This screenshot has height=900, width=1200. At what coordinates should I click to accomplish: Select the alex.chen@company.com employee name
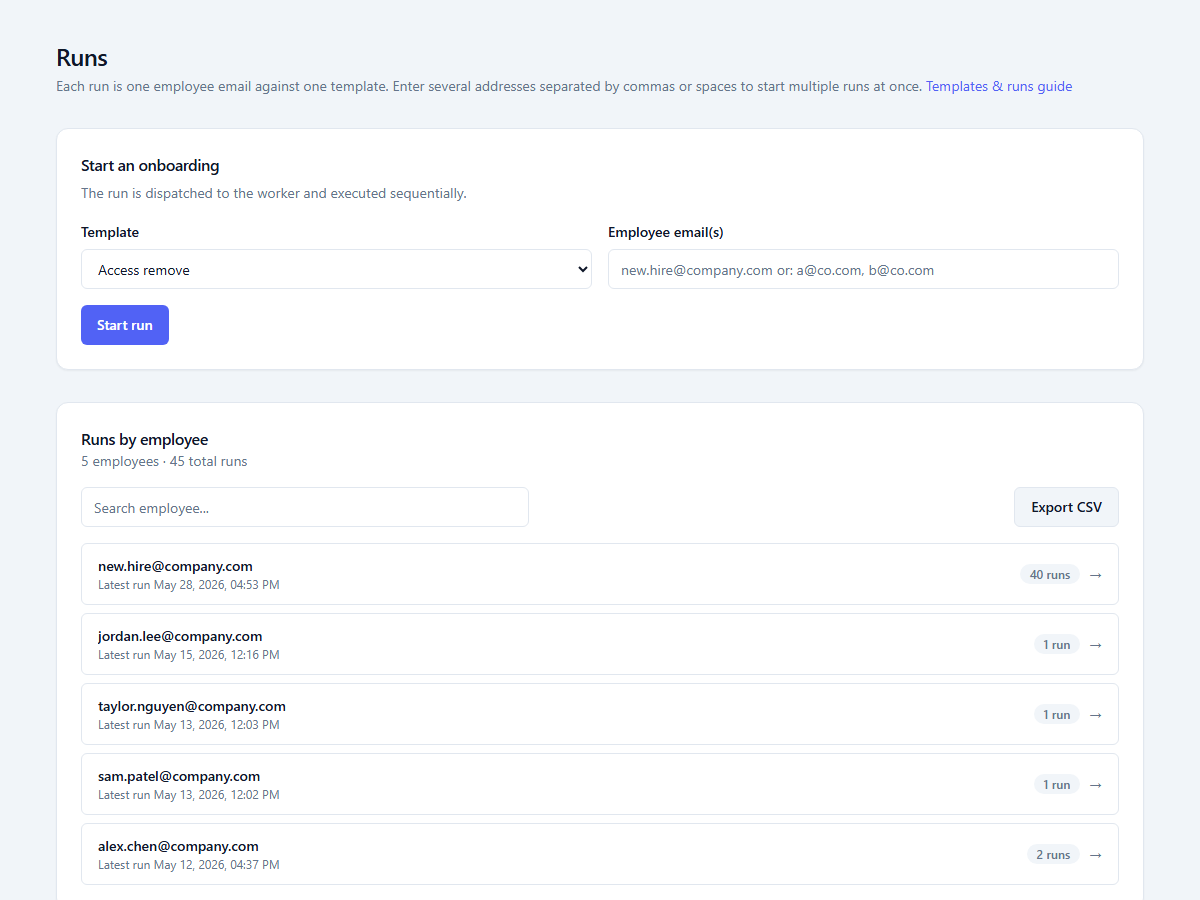(x=178, y=846)
